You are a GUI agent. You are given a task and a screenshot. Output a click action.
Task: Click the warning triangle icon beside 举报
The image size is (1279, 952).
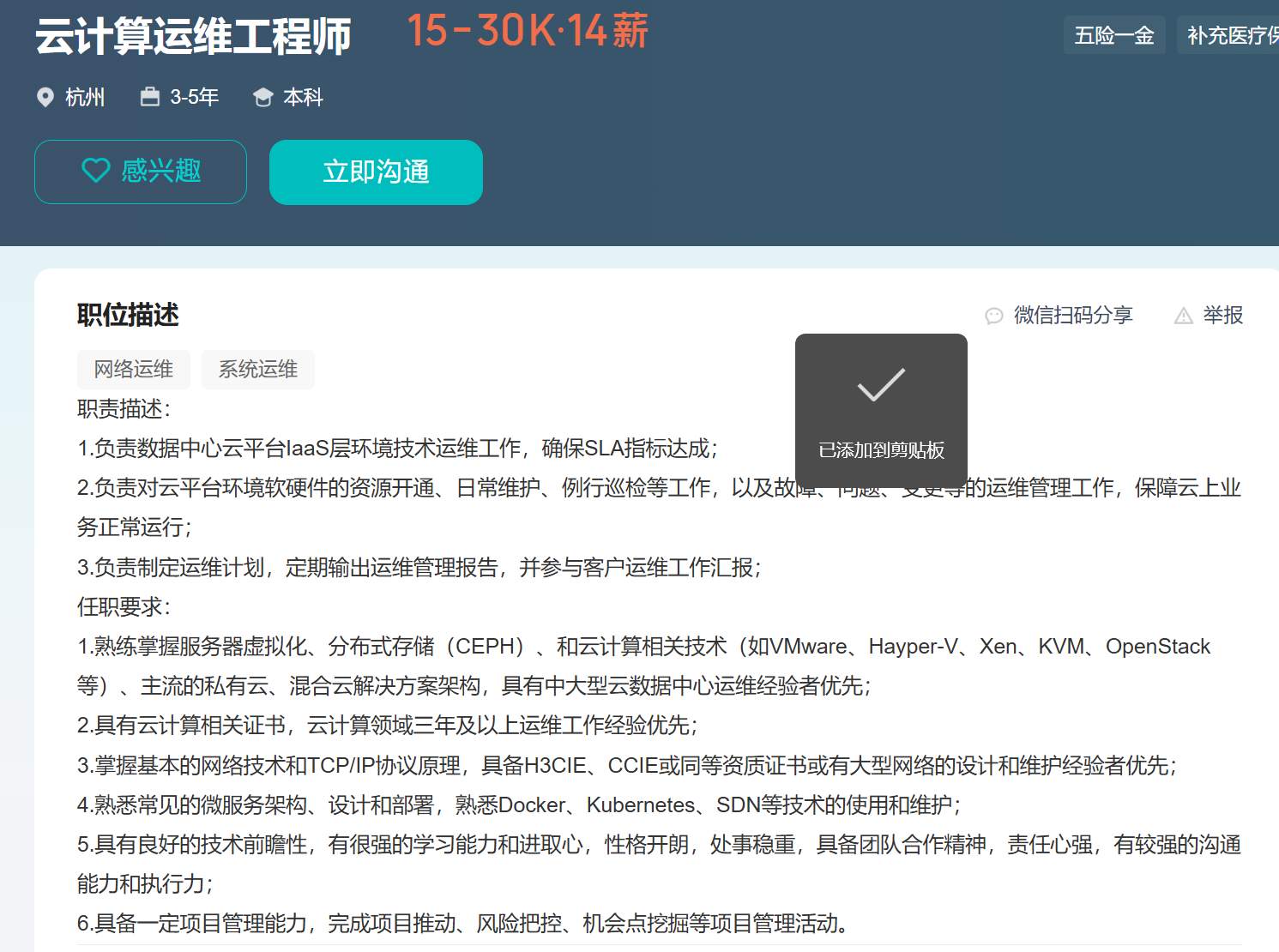pos(1185,316)
